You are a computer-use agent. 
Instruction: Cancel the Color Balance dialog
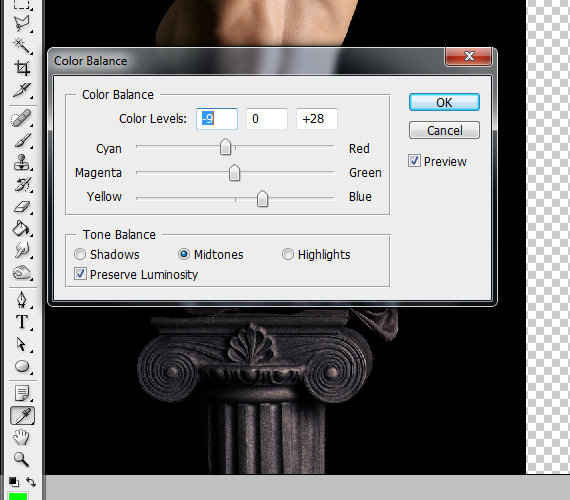pyautogui.click(x=444, y=130)
